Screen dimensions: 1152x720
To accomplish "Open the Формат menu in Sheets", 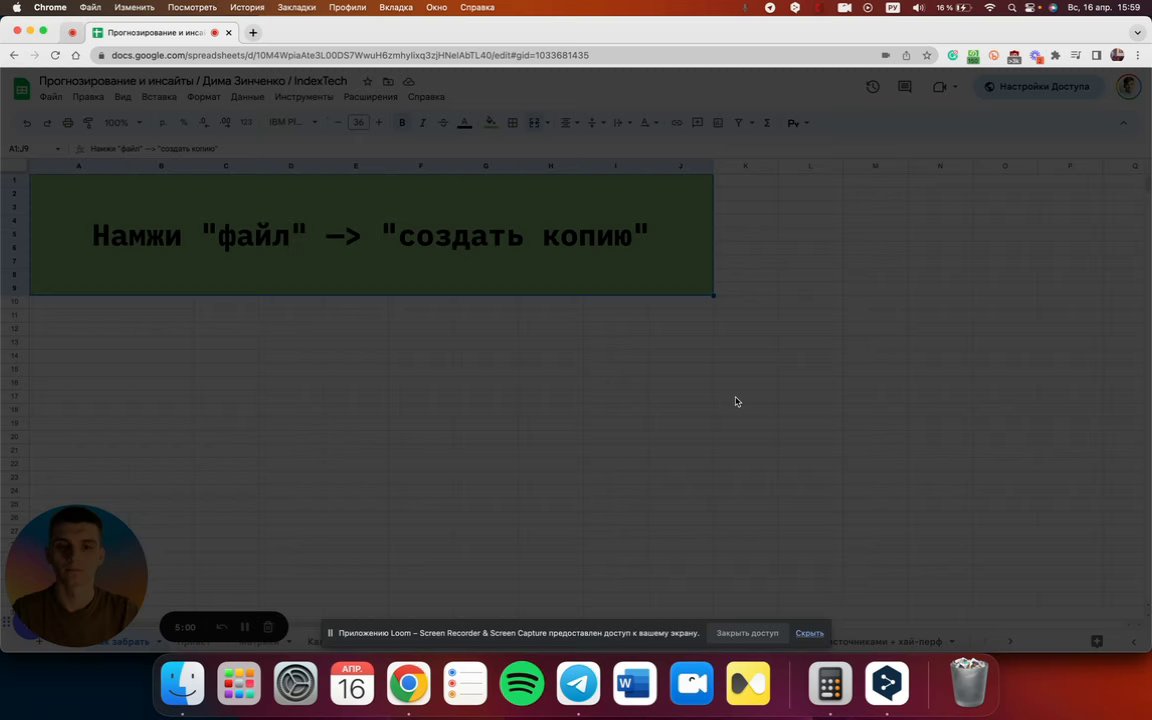I will click(x=204, y=97).
